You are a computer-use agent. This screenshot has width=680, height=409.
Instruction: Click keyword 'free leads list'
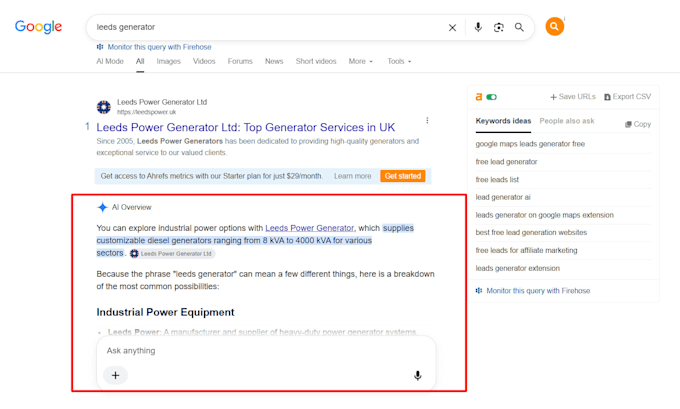pos(497,180)
